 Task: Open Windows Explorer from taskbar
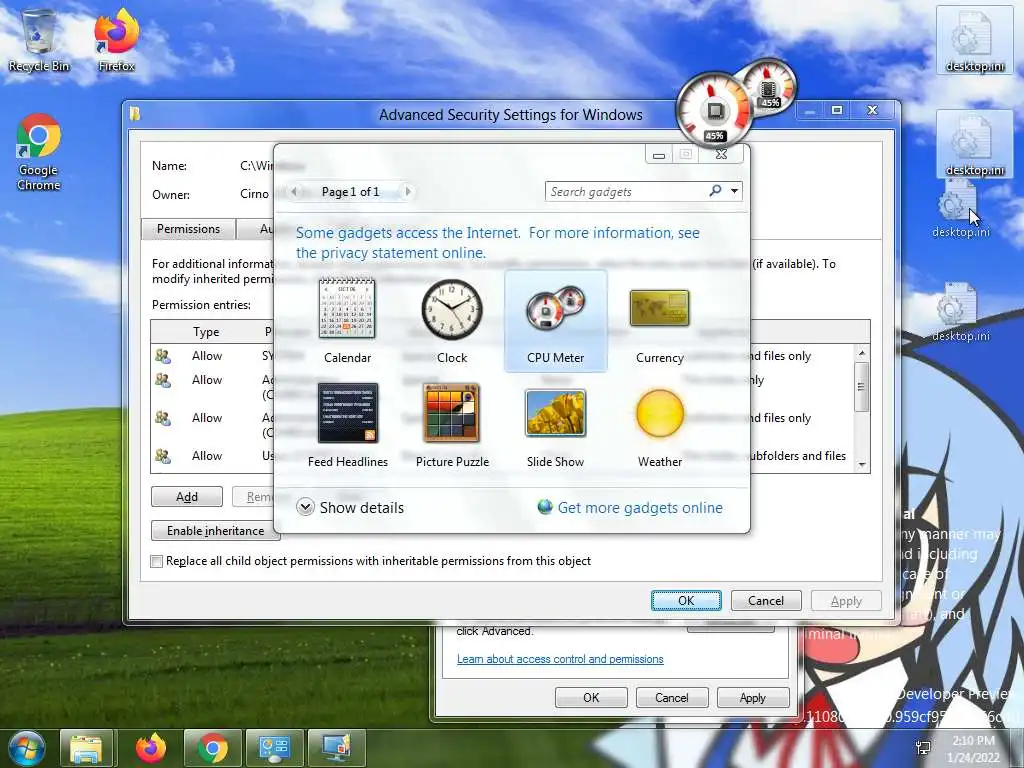[x=86, y=748]
